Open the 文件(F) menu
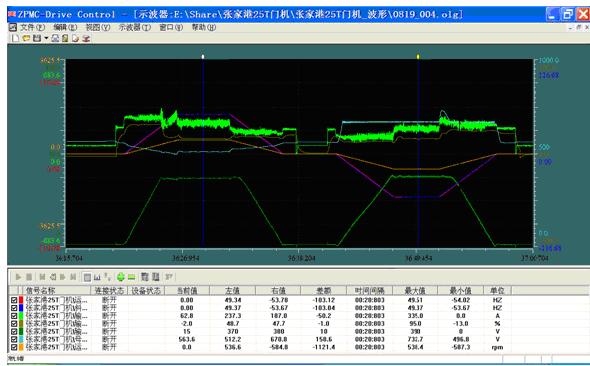The height and width of the screenshot is (366, 590). coord(32,27)
